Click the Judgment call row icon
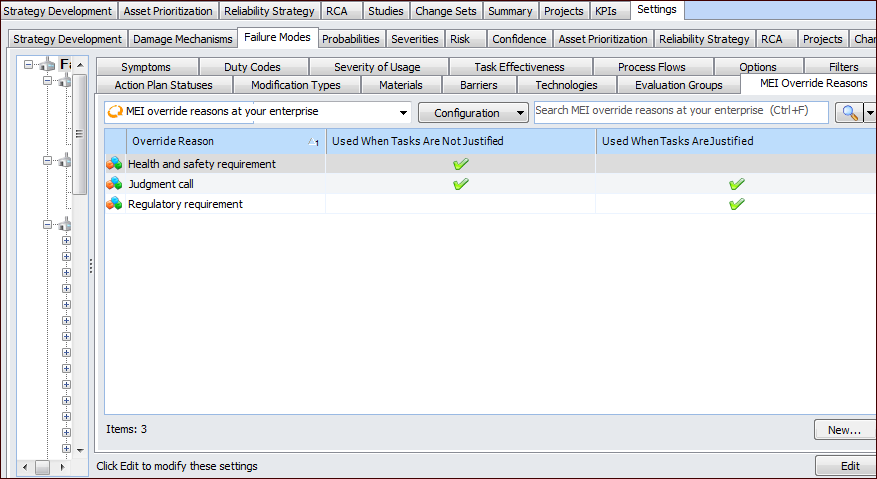Image resolution: width=877 pixels, height=479 pixels. [114, 184]
